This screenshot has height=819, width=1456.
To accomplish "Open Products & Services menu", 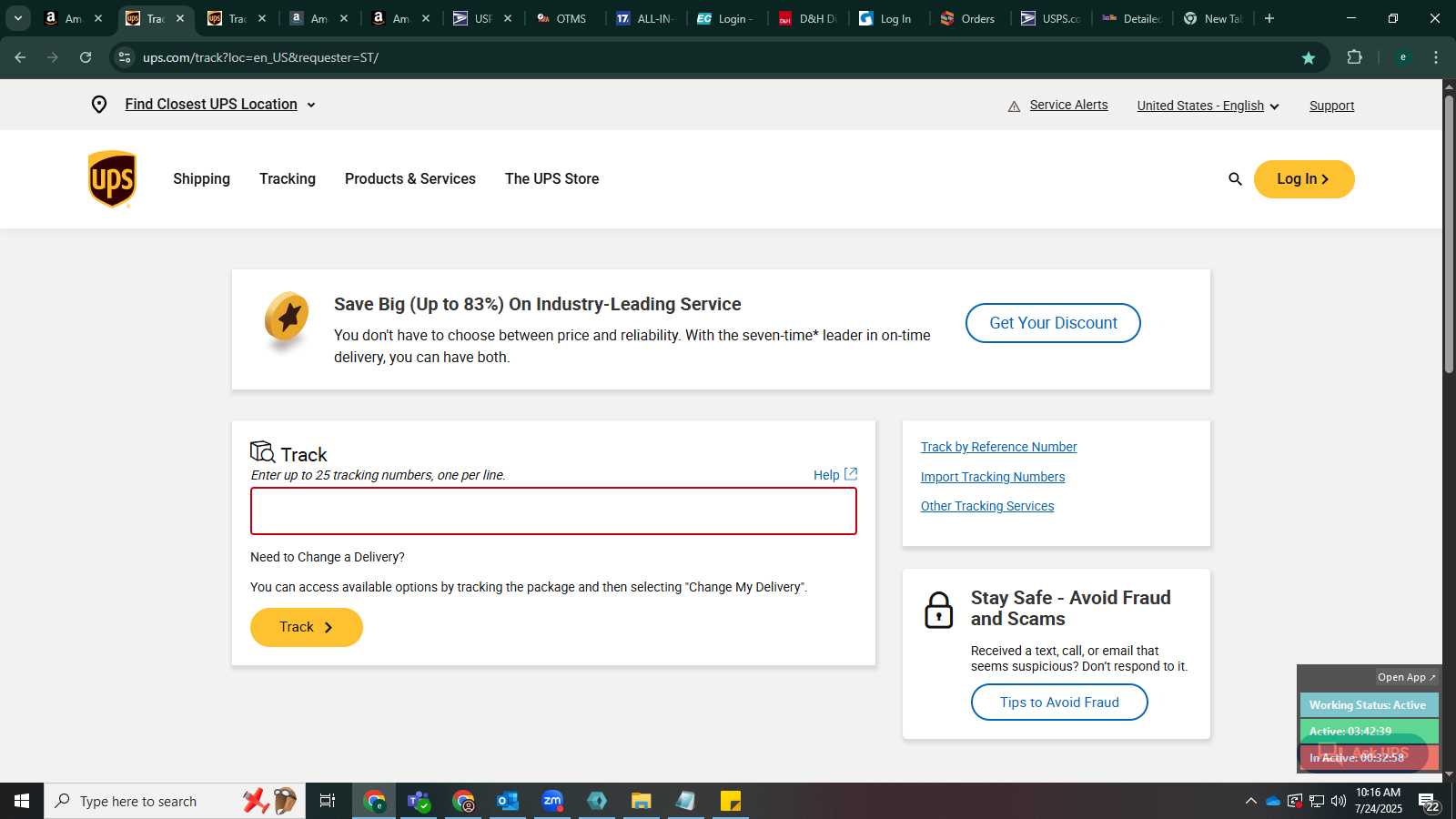I will (x=410, y=179).
